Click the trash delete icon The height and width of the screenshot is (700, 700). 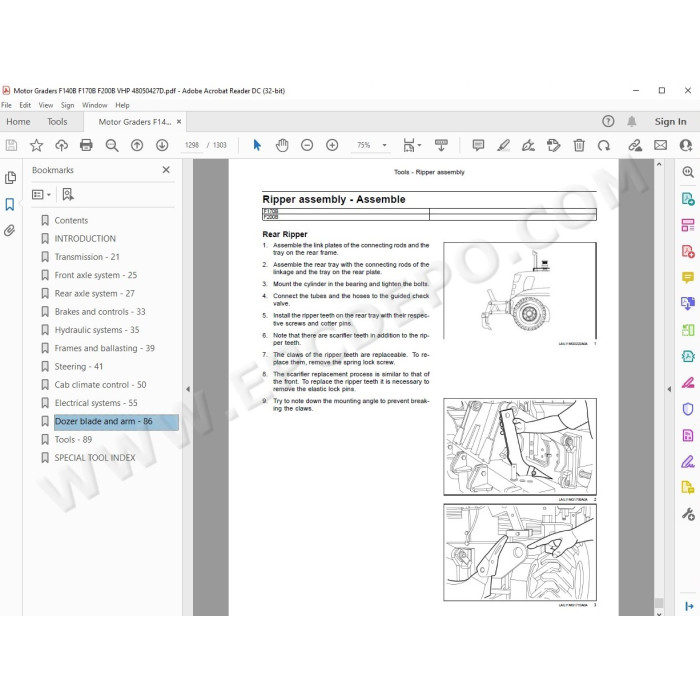coord(579,145)
